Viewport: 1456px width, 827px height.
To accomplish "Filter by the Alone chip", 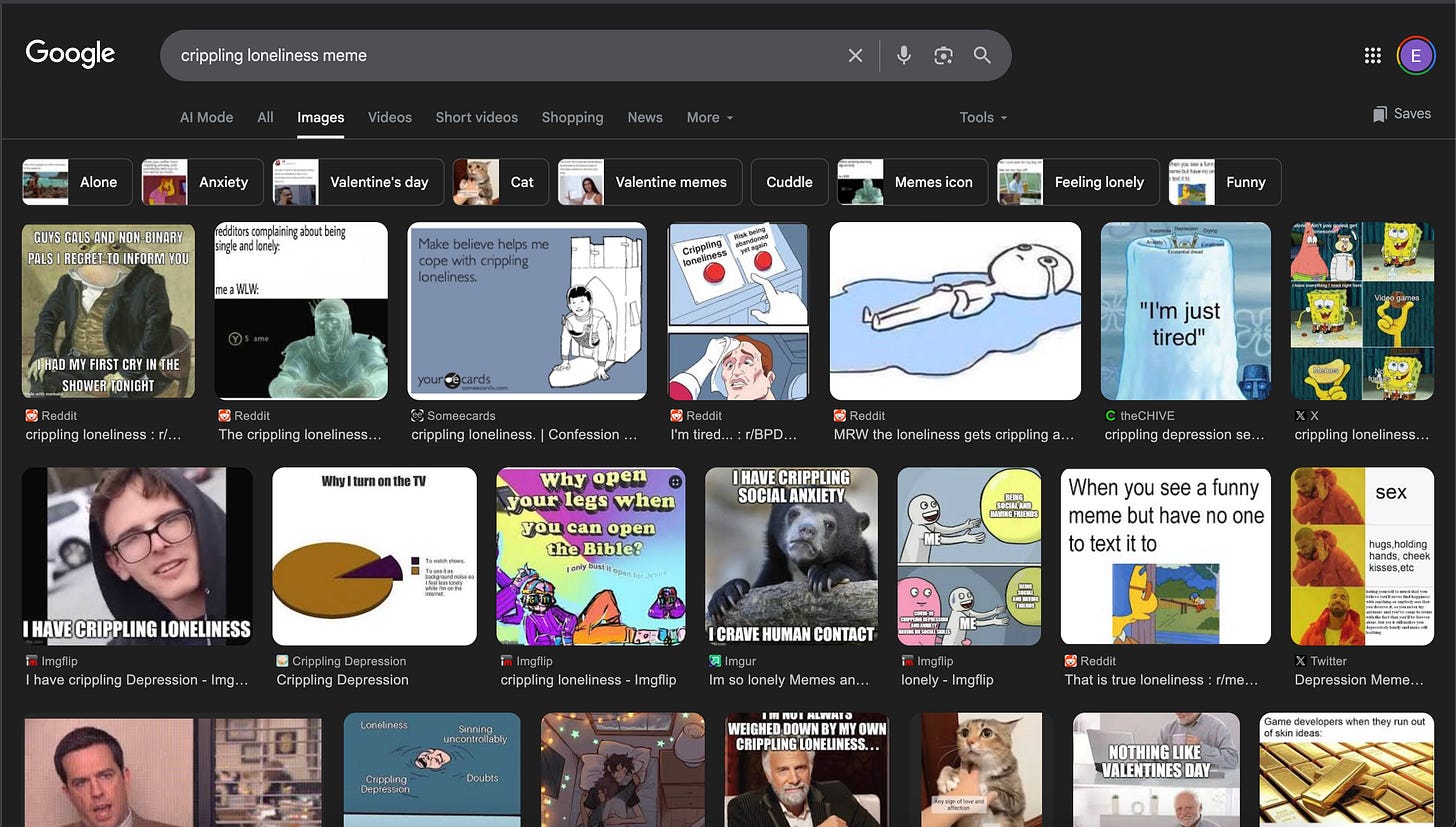I will (77, 182).
